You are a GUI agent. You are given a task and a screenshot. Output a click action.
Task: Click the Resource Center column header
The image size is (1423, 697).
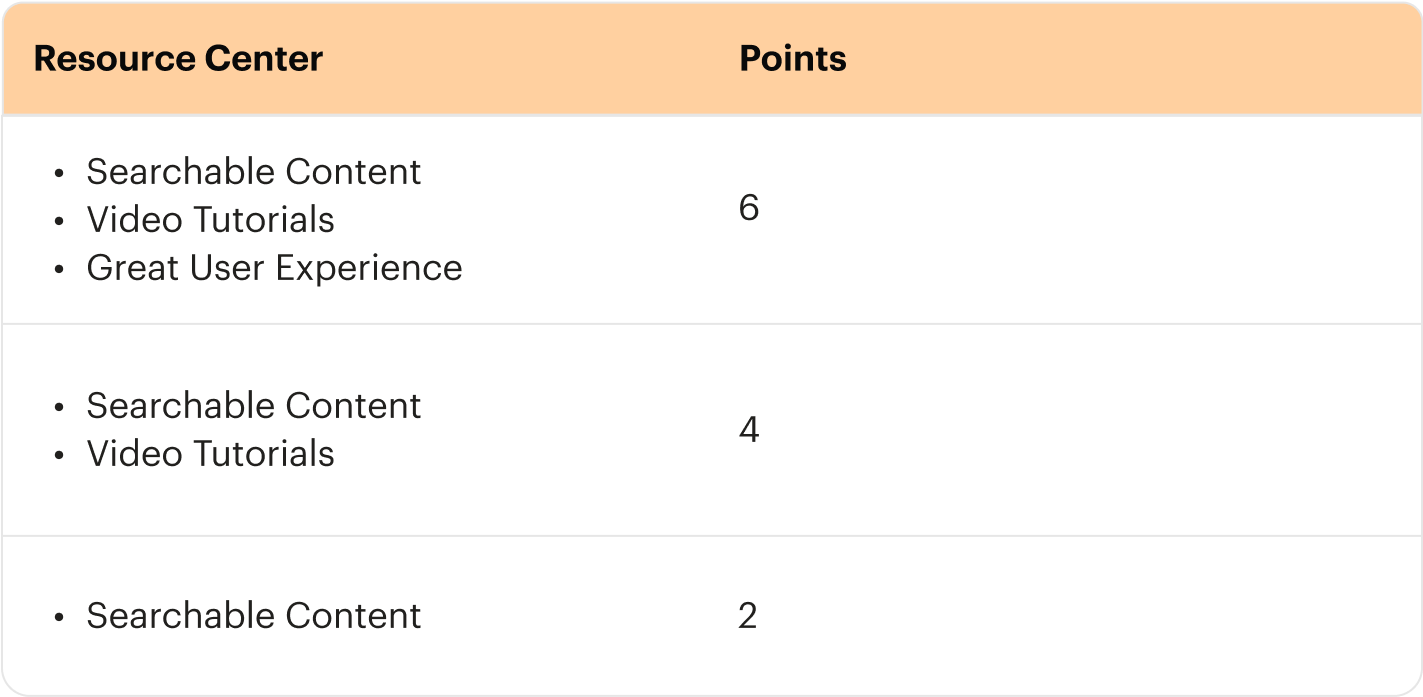pyautogui.click(x=178, y=59)
